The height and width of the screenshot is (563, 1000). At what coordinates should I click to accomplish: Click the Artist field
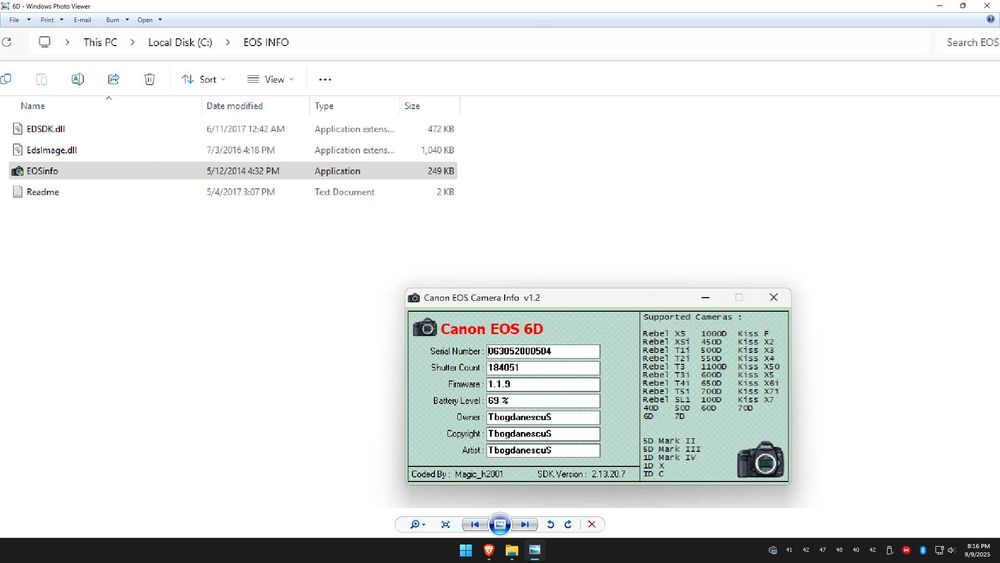tap(543, 450)
